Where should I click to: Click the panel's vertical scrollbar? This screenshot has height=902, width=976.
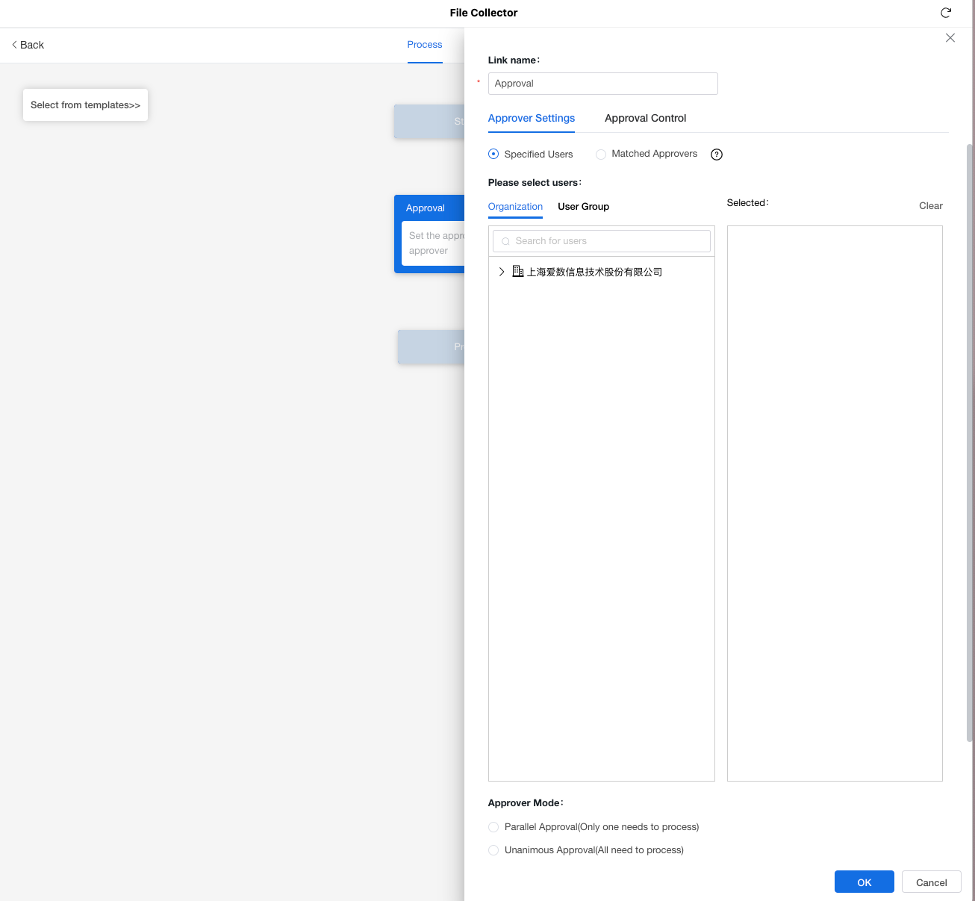pos(969,440)
